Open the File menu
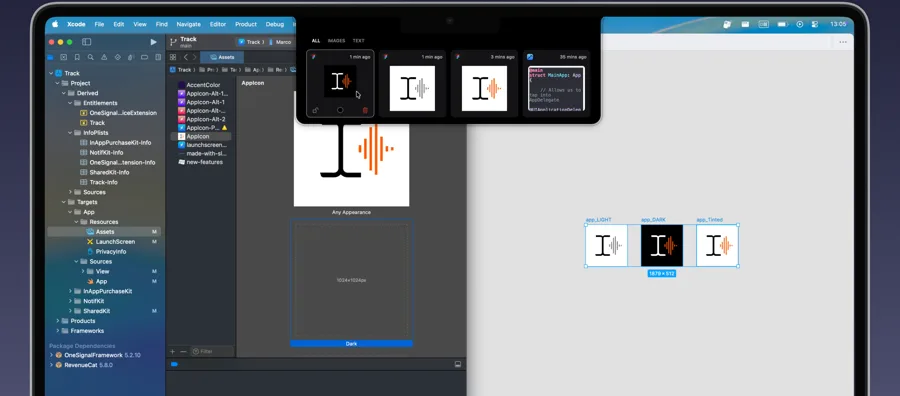This screenshot has height=396, width=900. 99,24
